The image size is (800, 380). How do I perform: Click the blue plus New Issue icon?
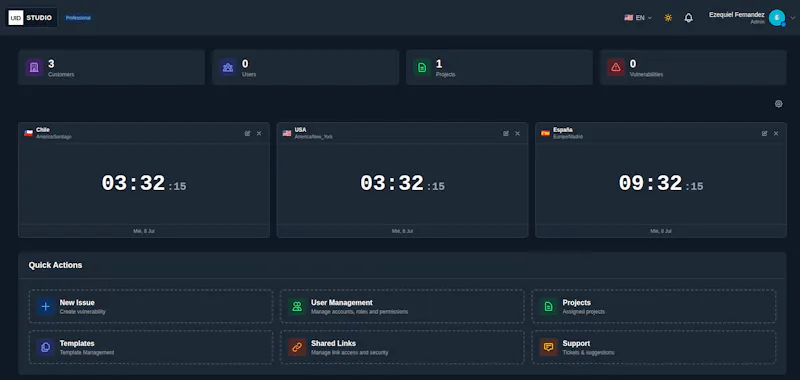(x=45, y=307)
